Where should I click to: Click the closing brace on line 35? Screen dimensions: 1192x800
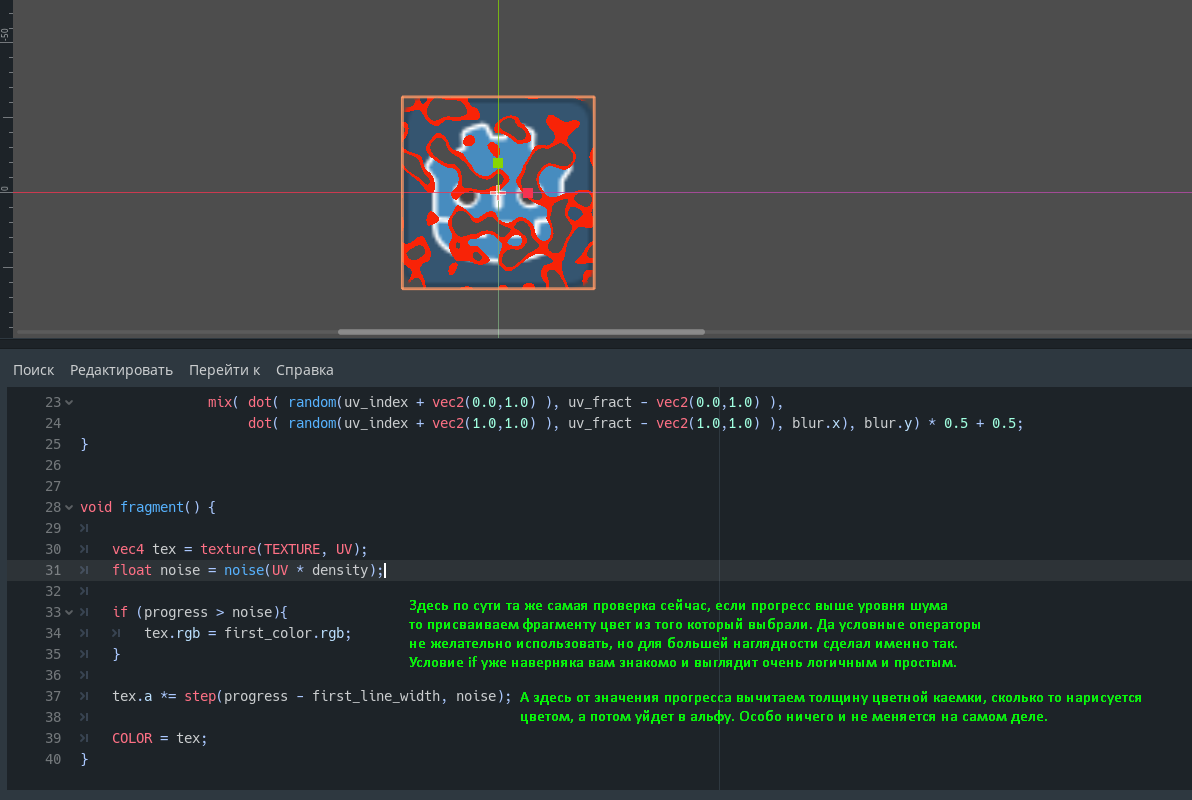[116, 655]
